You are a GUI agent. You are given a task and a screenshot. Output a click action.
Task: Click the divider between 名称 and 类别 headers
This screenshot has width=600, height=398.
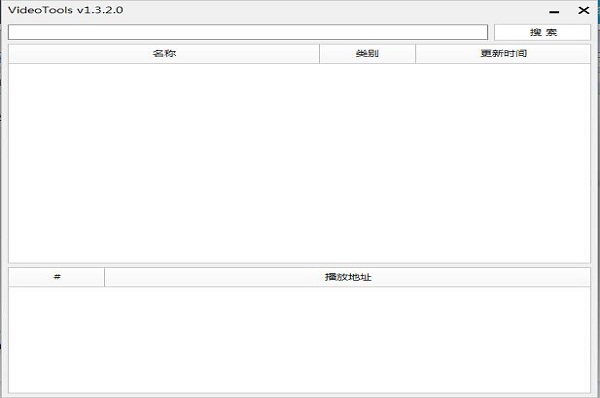[320, 54]
